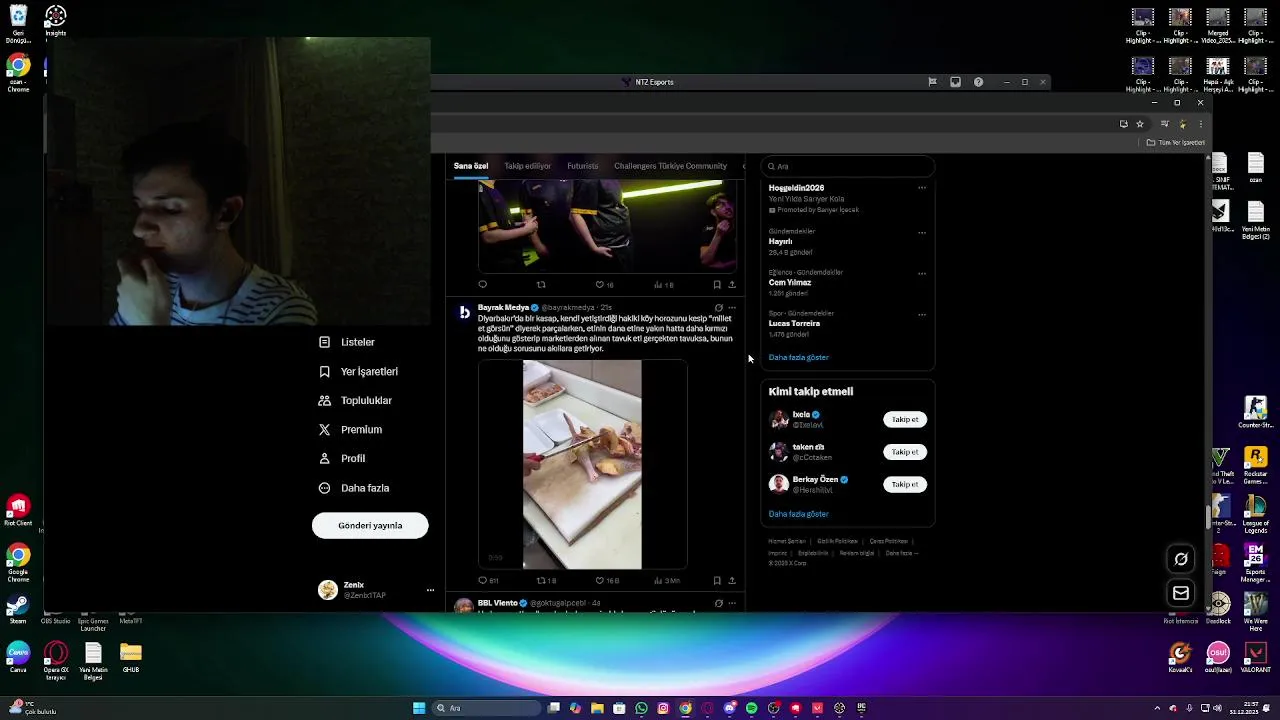Show more trends via Daha fazla göster

799,357
